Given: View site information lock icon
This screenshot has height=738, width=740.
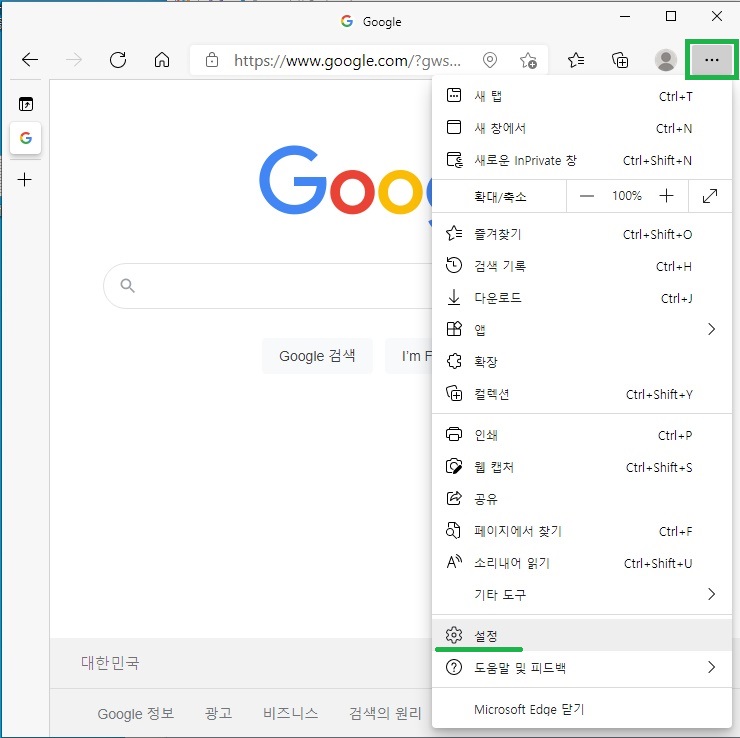Looking at the screenshot, I should click(x=212, y=60).
